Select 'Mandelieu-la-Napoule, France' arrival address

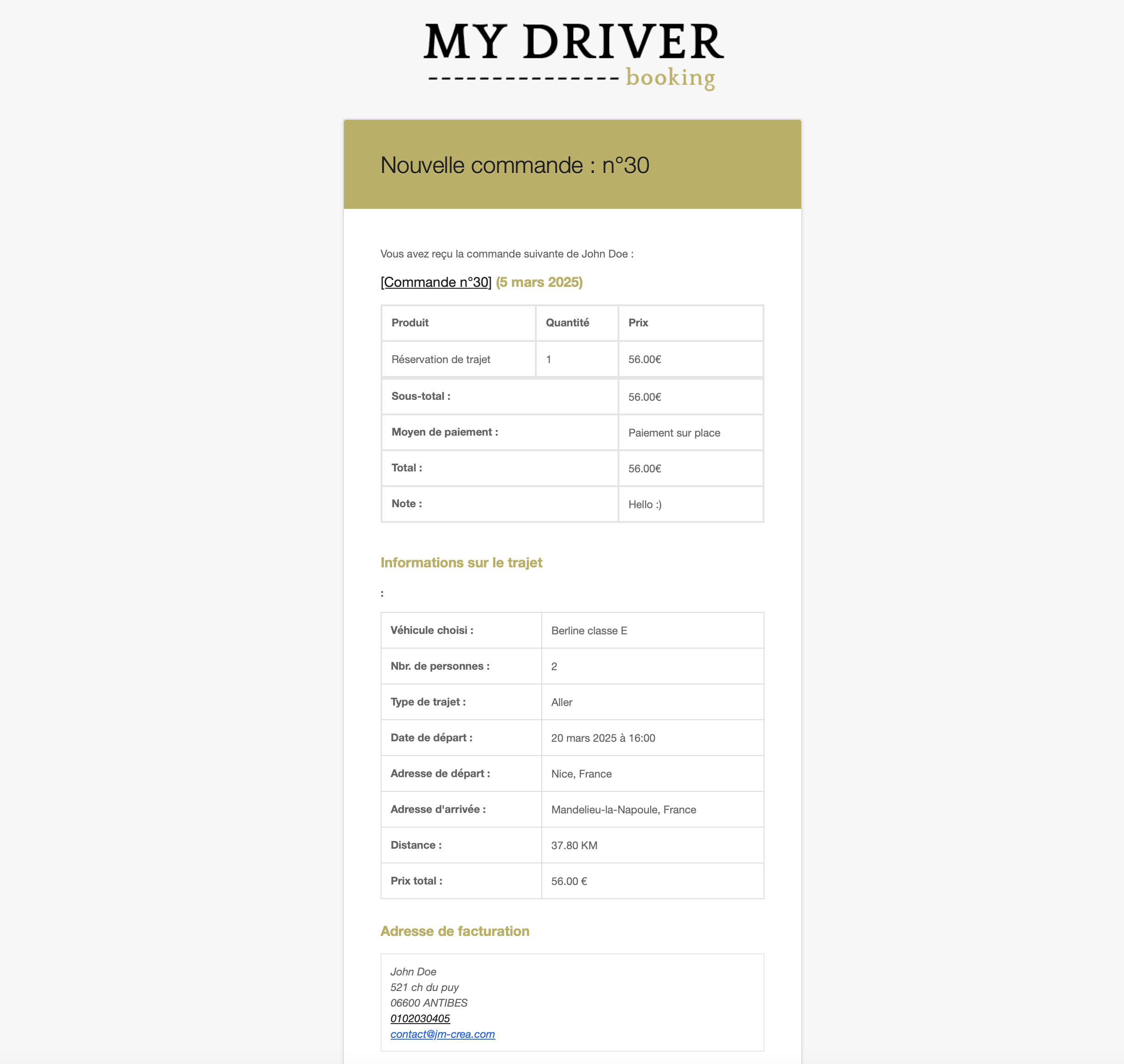(x=624, y=809)
